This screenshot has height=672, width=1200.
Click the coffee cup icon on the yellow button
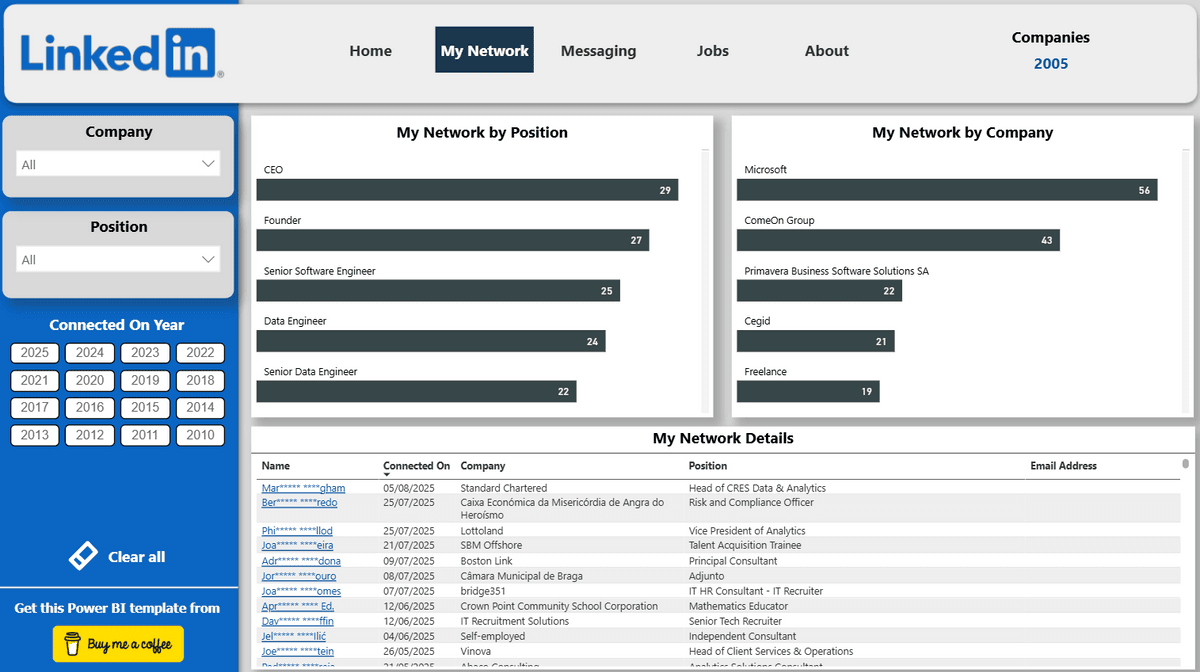72,644
